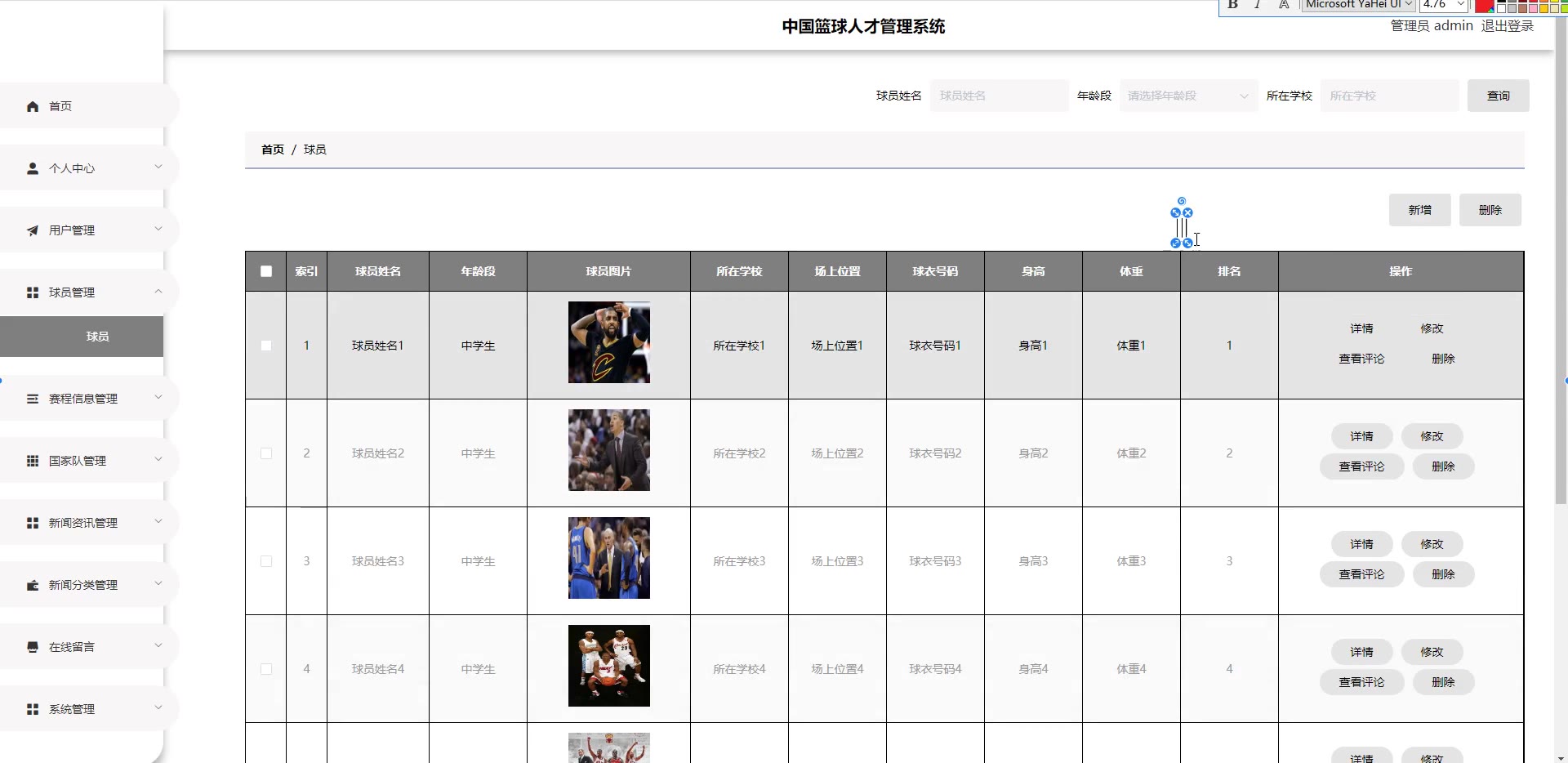
Task: Click the 查询 search button
Action: coord(1498,96)
